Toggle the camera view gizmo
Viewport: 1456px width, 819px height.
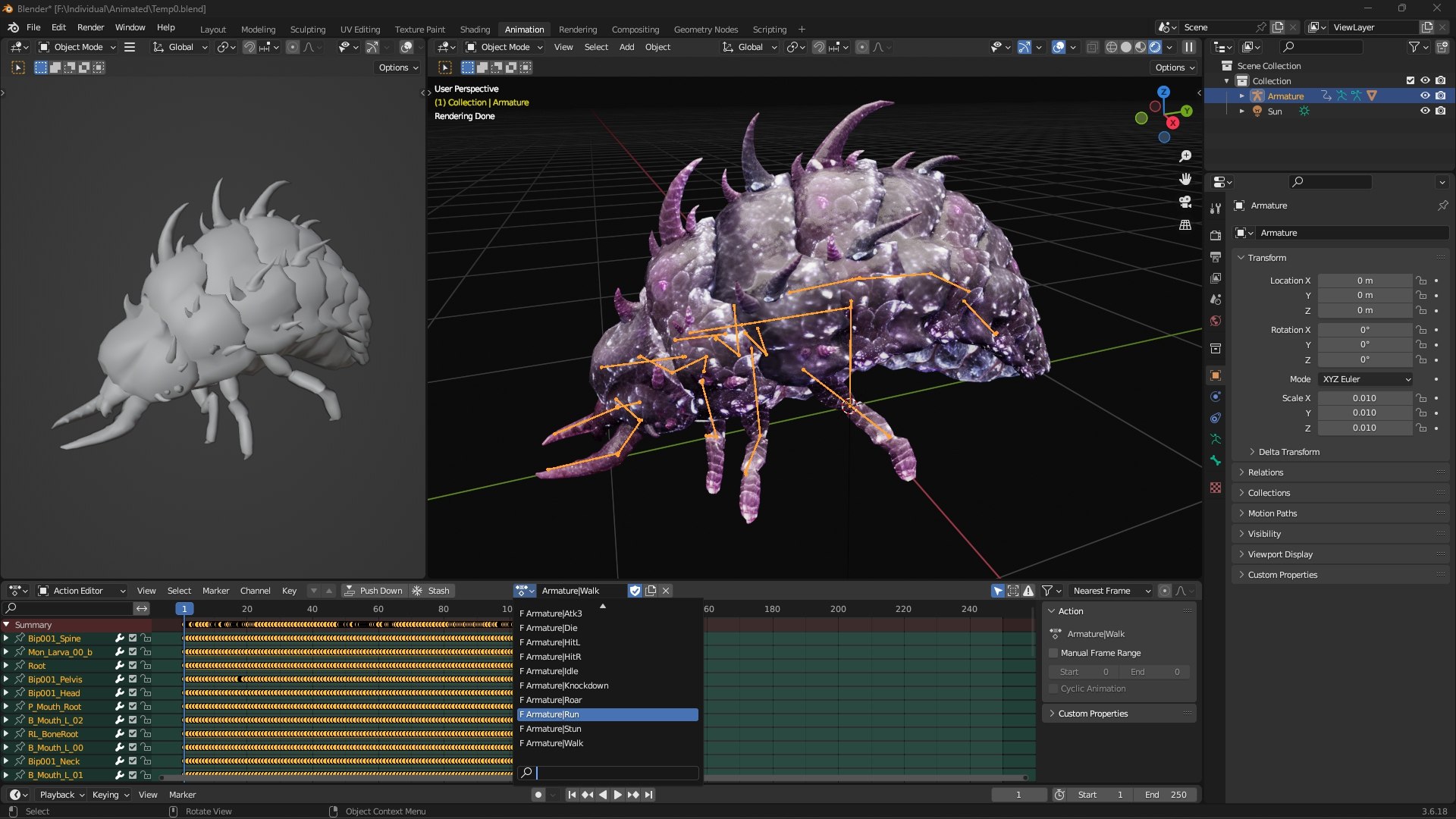pos(1185,202)
